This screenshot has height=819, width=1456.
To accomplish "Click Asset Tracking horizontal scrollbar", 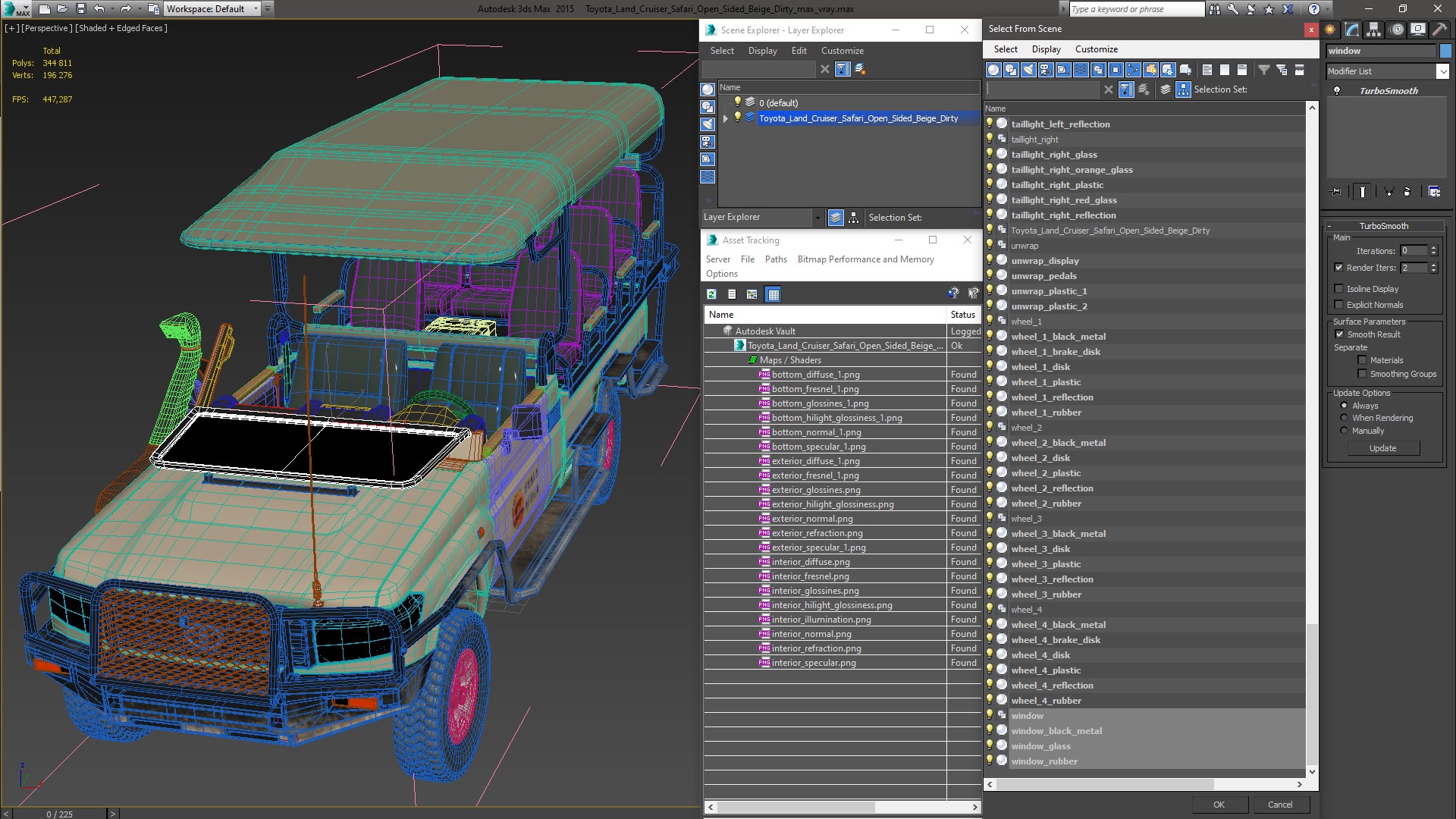I will click(795, 807).
